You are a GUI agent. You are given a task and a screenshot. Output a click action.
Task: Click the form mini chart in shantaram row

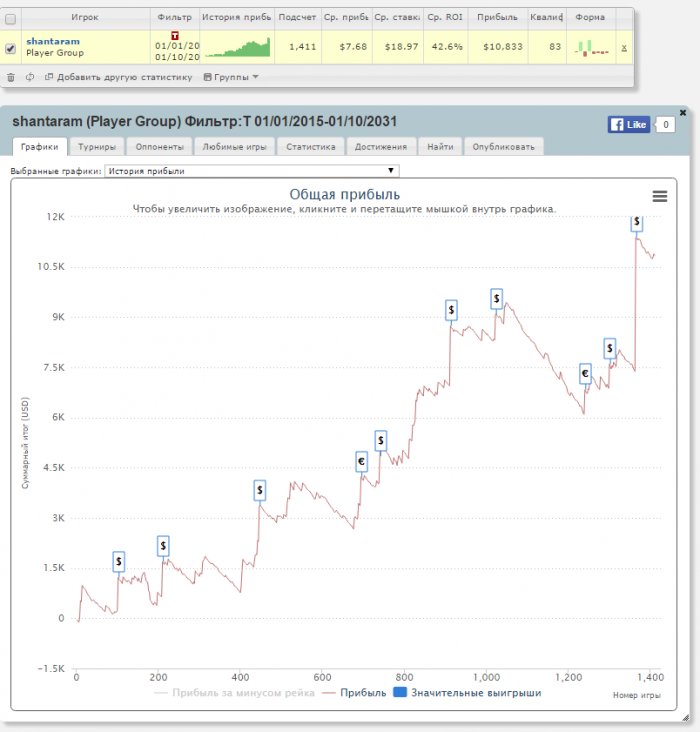tap(591, 48)
